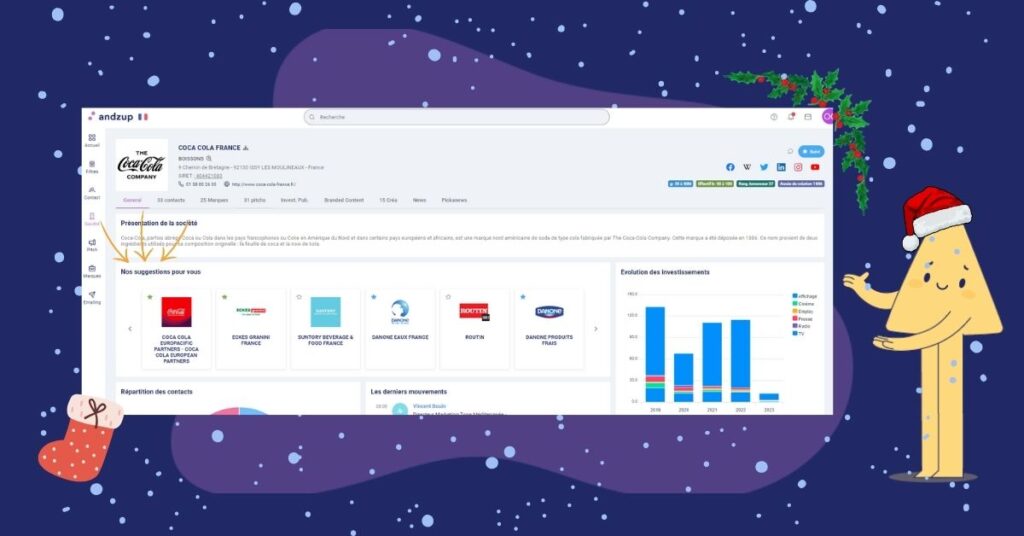
Task: Switch to the 33 contacts tab
Action: coord(171,200)
